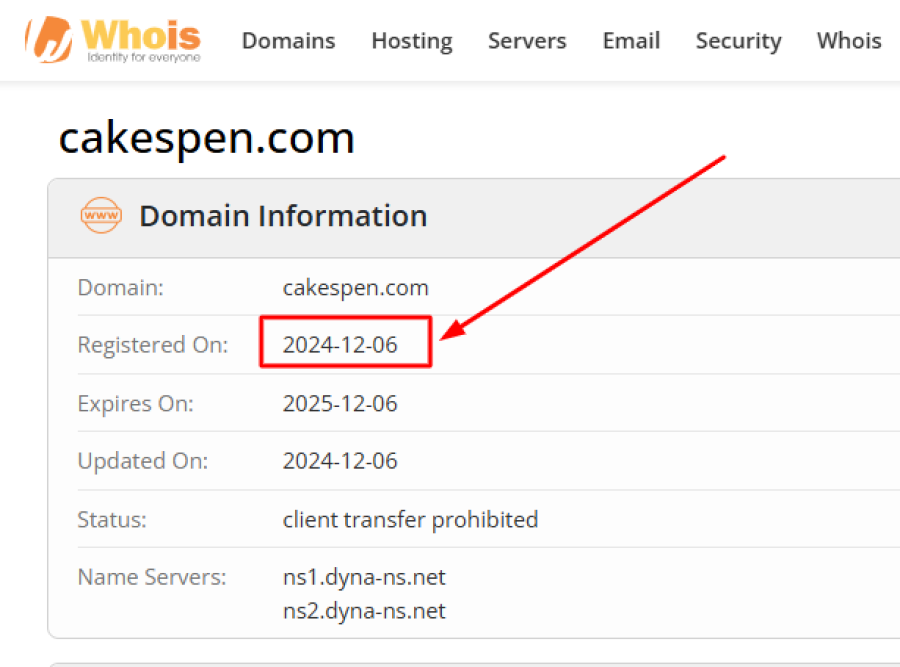The height and width of the screenshot is (667, 900).
Task: Open the Whois menu item
Action: (x=849, y=41)
